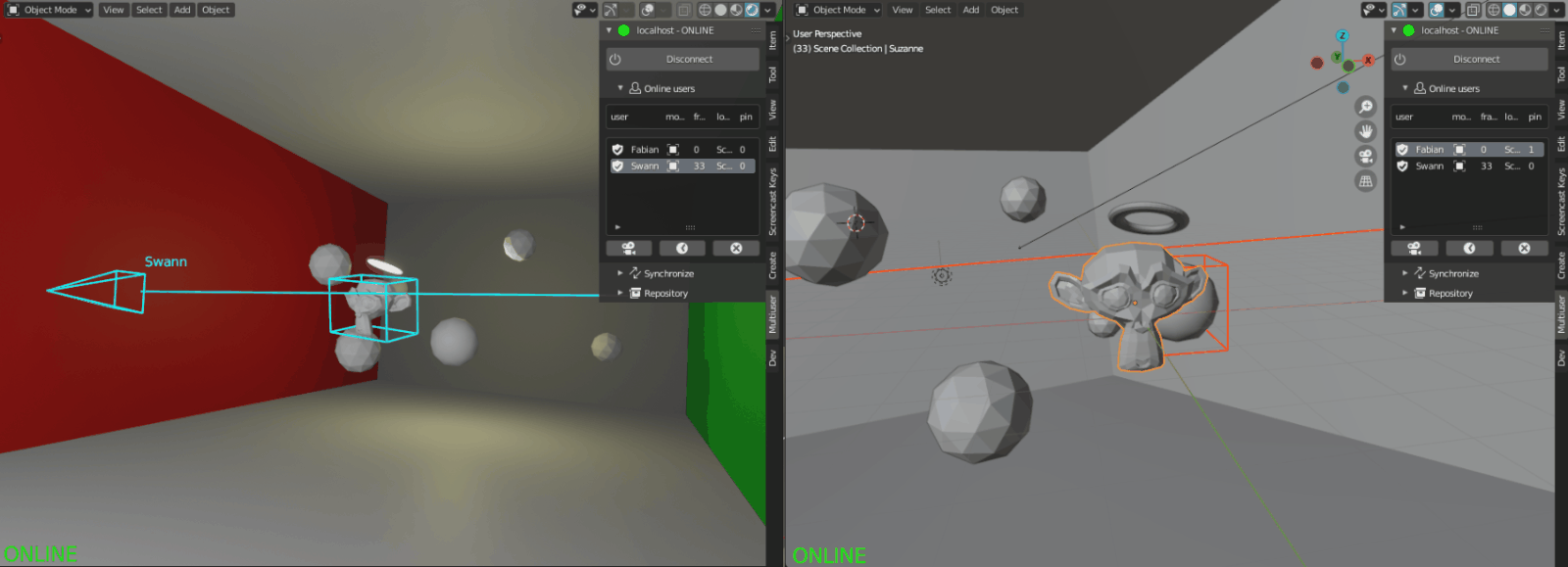Open Tool sidebar tab in left viewport

coord(772,74)
